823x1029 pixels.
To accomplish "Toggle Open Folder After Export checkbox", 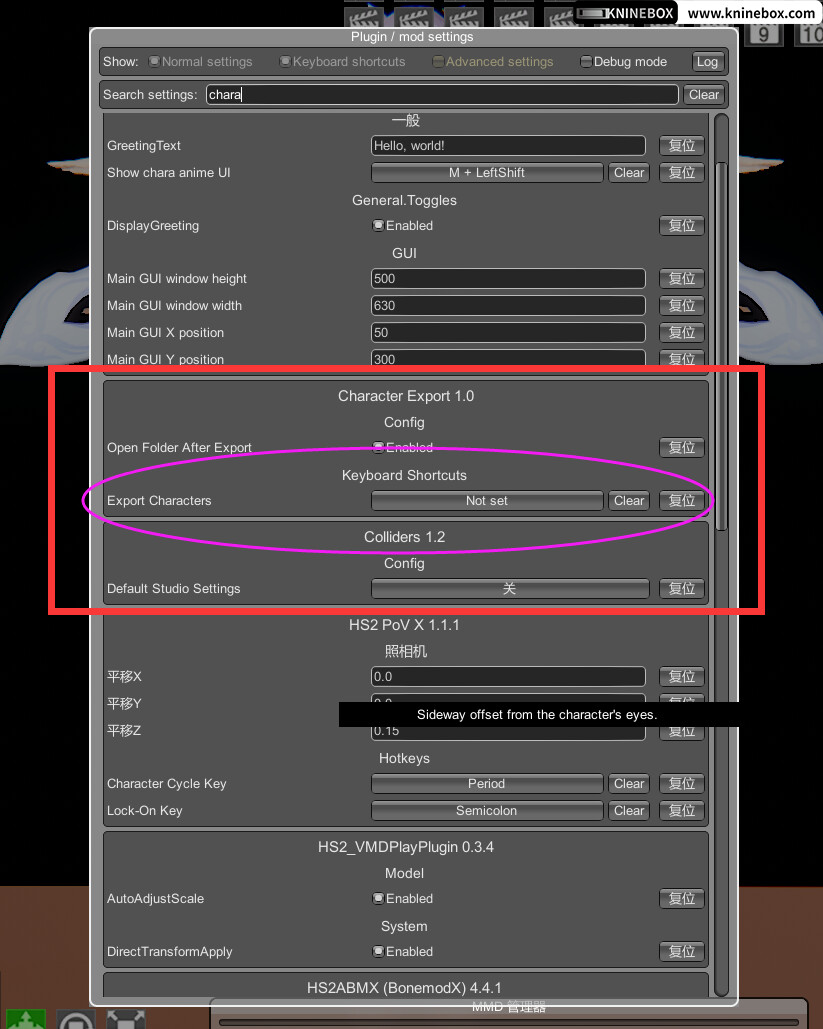I will point(378,448).
